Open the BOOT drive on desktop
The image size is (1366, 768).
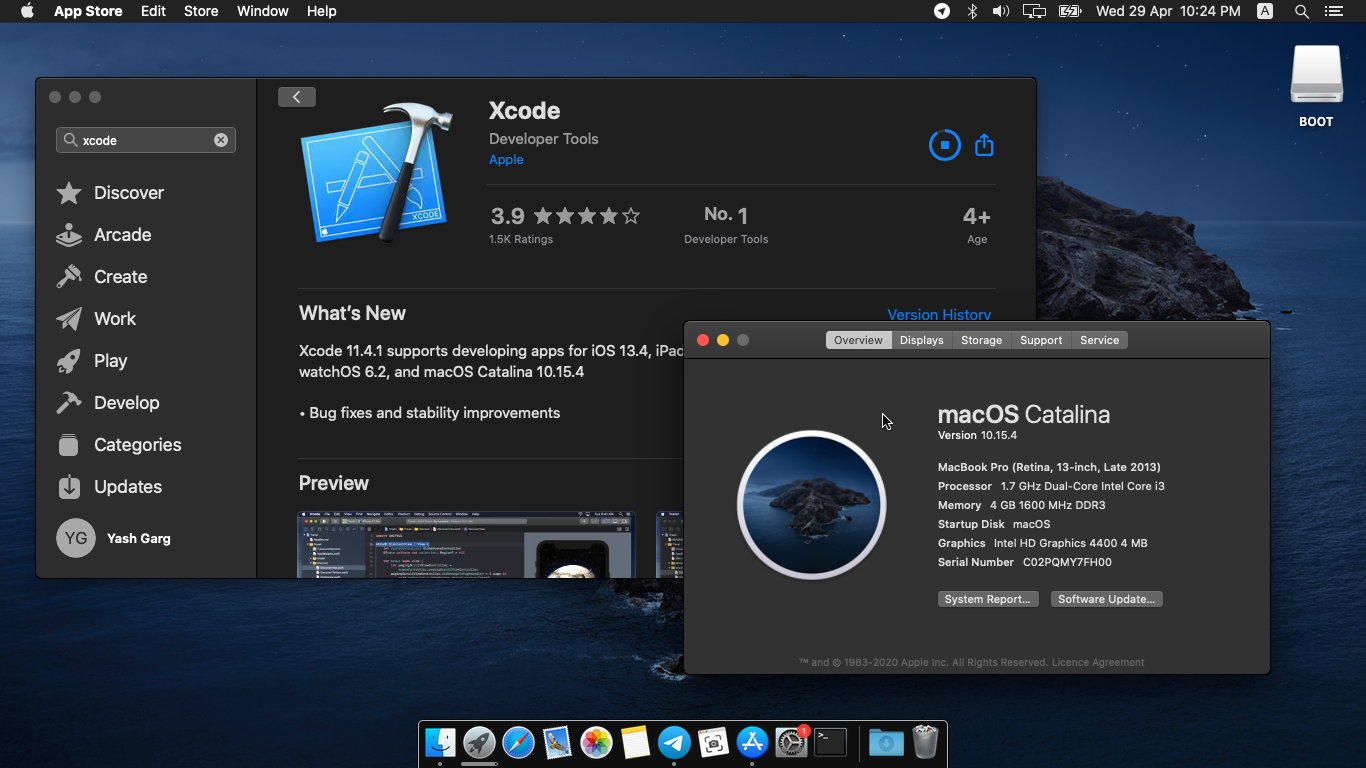pyautogui.click(x=1316, y=85)
